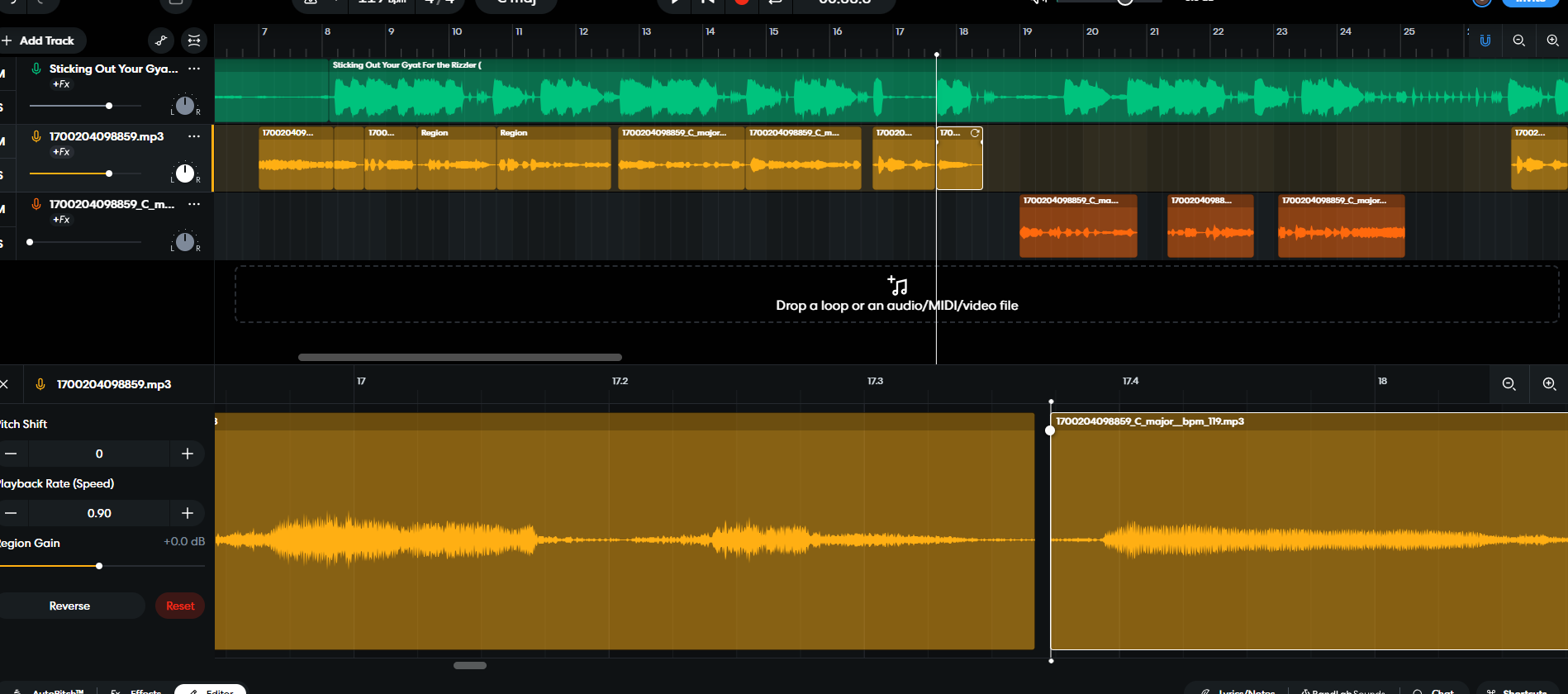1568x694 pixels.
Task: Zoom in the region editor waveform
Action: pos(1549,384)
